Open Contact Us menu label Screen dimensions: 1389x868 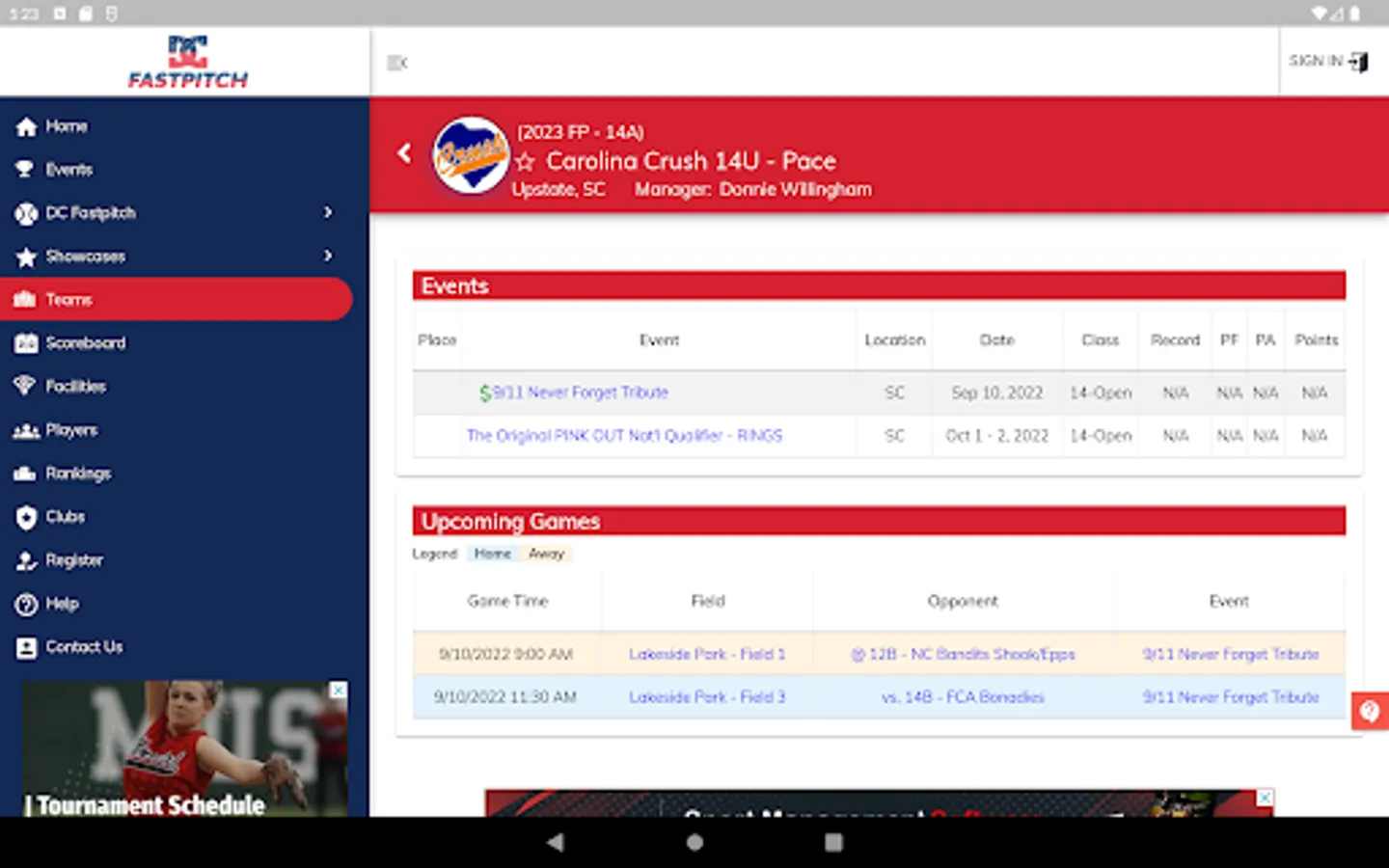[x=84, y=647]
